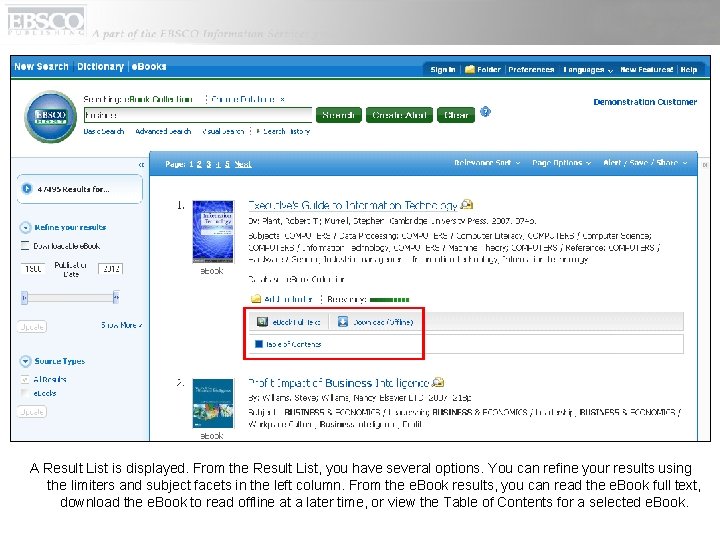Open Dictionary menu item

[x=101, y=66]
